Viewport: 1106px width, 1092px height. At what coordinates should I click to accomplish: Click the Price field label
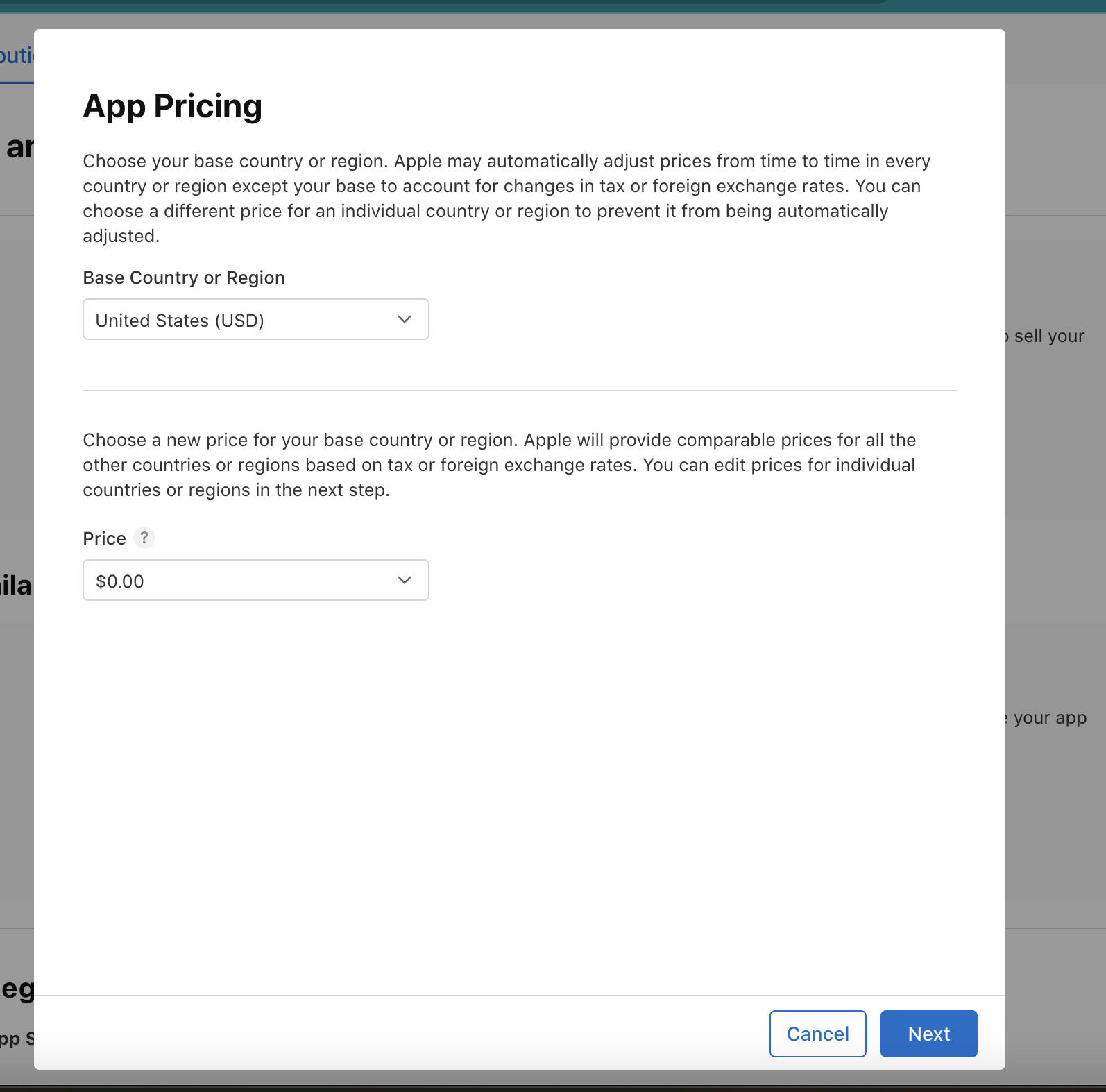point(104,538)
